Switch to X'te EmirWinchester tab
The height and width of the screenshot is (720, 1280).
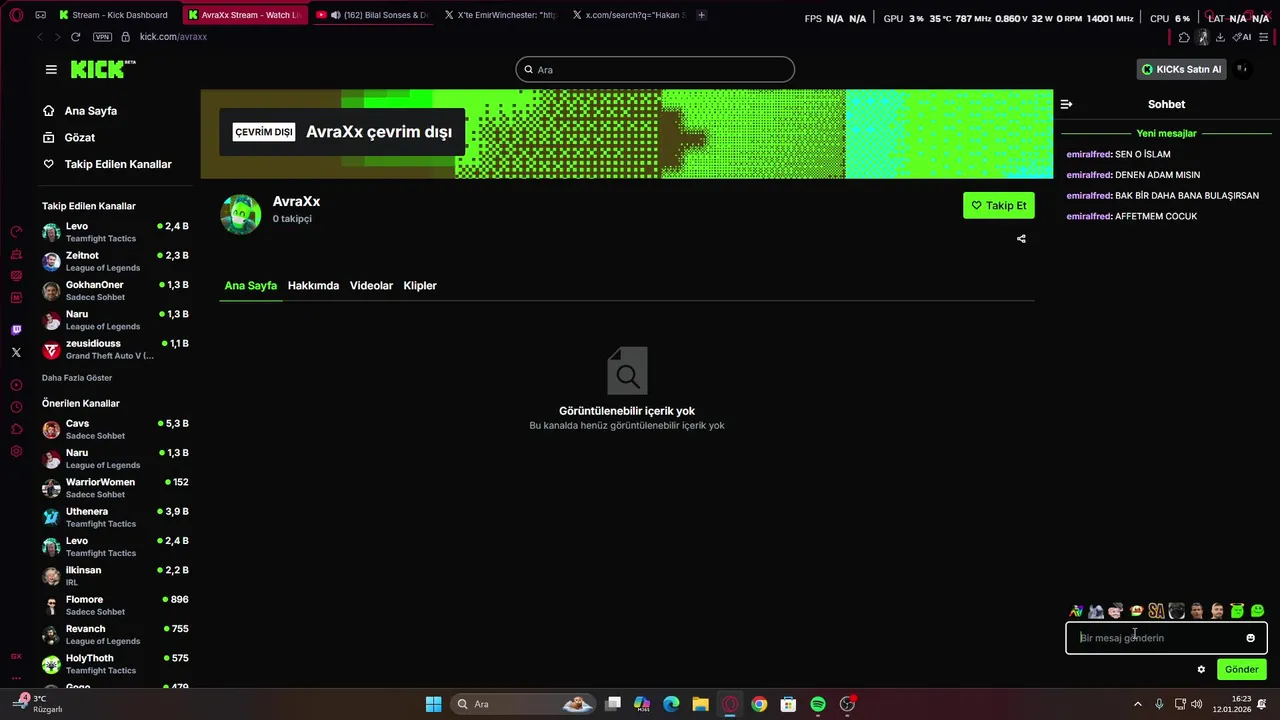coord(500,15)
